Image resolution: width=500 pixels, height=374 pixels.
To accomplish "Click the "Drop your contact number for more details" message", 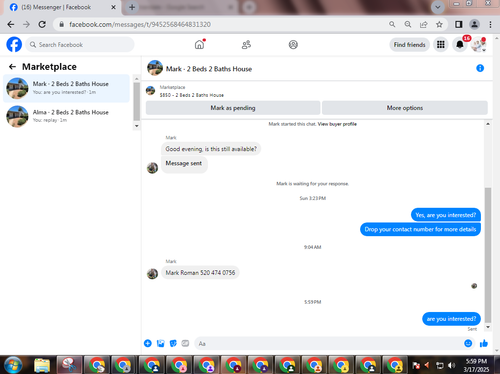I will click(420, 229).
